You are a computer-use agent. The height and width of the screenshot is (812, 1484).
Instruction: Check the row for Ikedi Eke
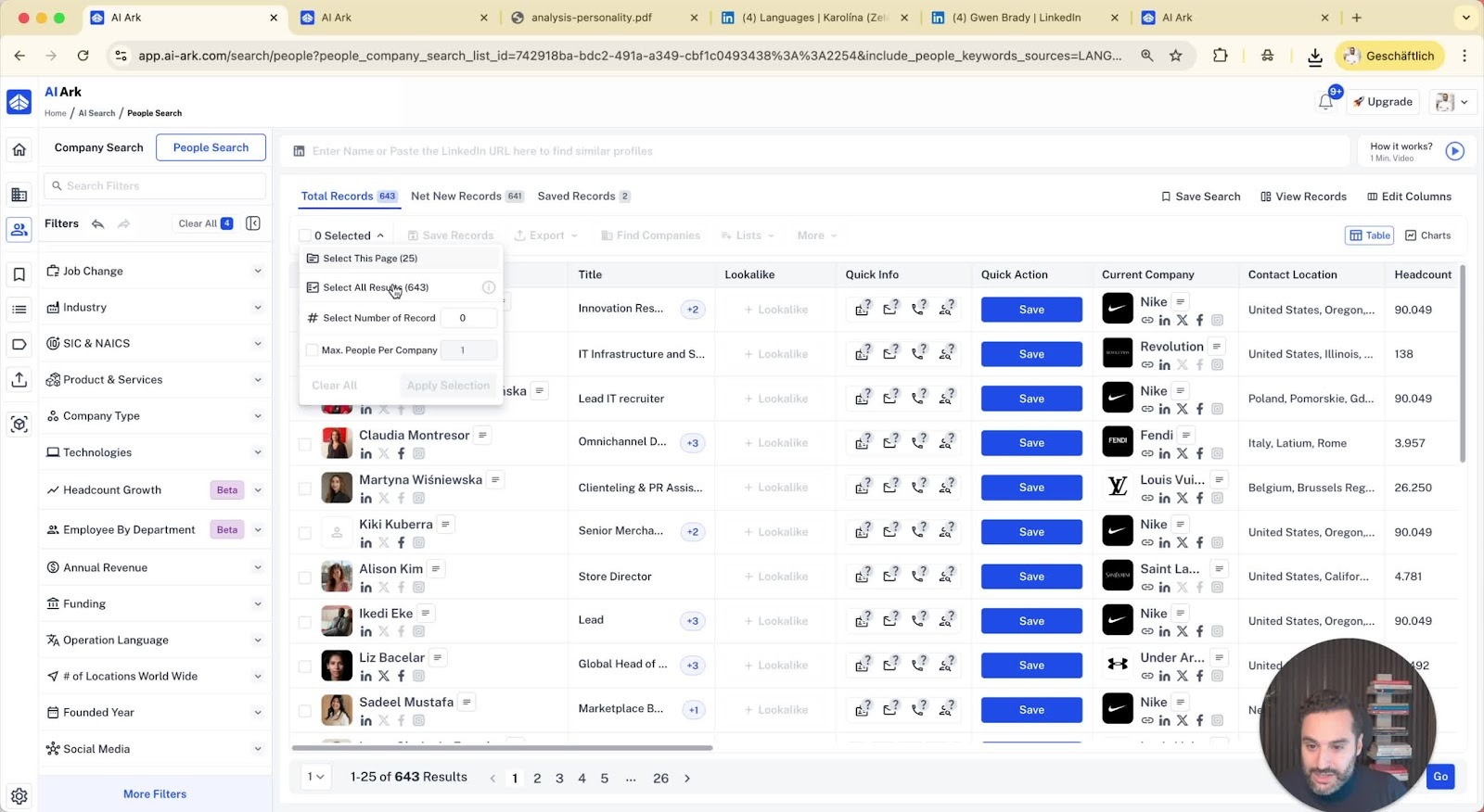click(304, 622)
